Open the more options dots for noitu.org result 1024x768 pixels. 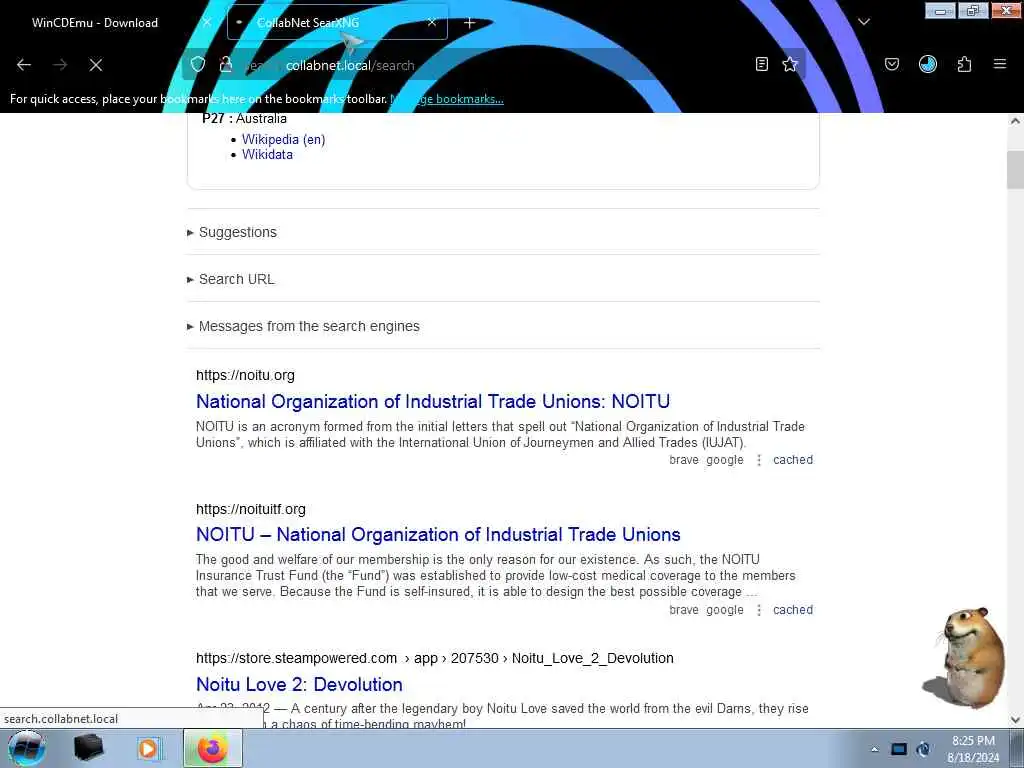tap(759, 460)
